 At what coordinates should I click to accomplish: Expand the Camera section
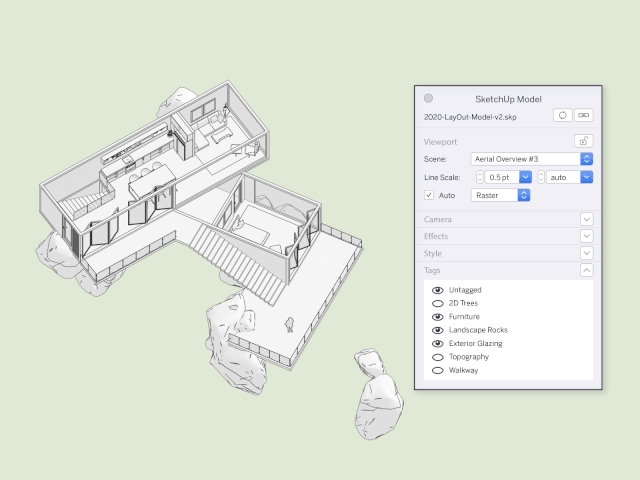[x=586, y=219]
